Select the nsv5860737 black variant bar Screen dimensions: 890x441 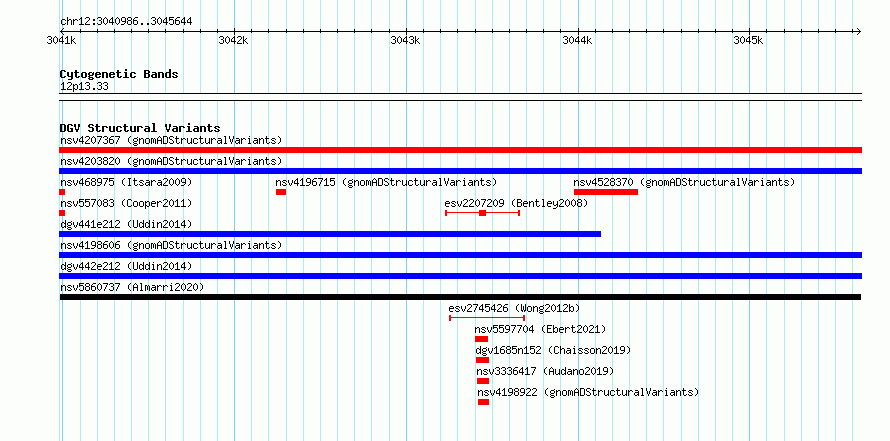460,297
